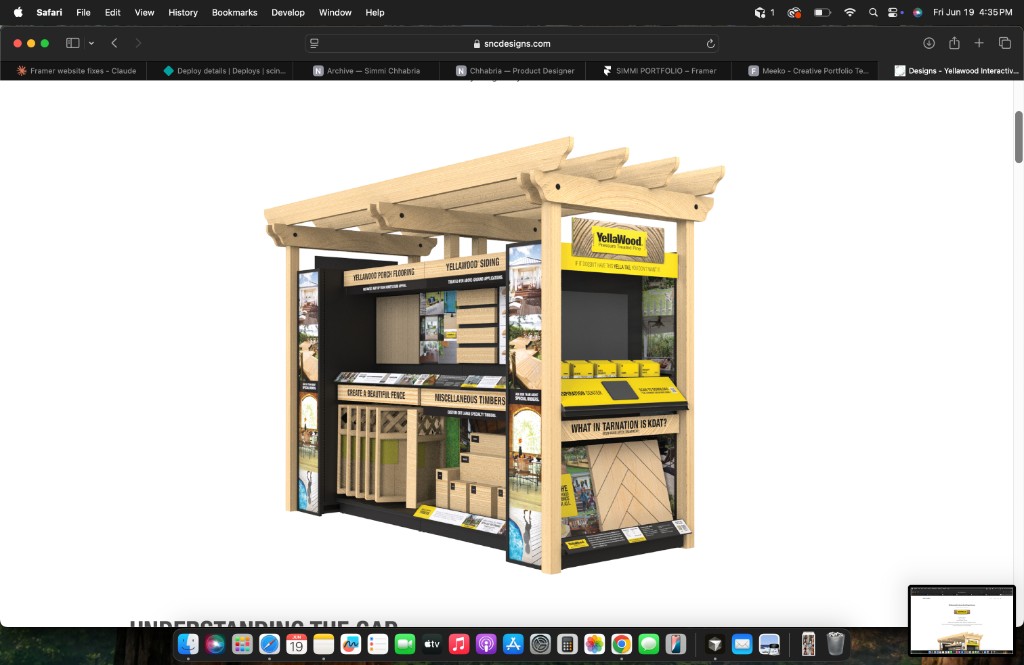Click the Yellawood display rendering image

click(494, 355)
